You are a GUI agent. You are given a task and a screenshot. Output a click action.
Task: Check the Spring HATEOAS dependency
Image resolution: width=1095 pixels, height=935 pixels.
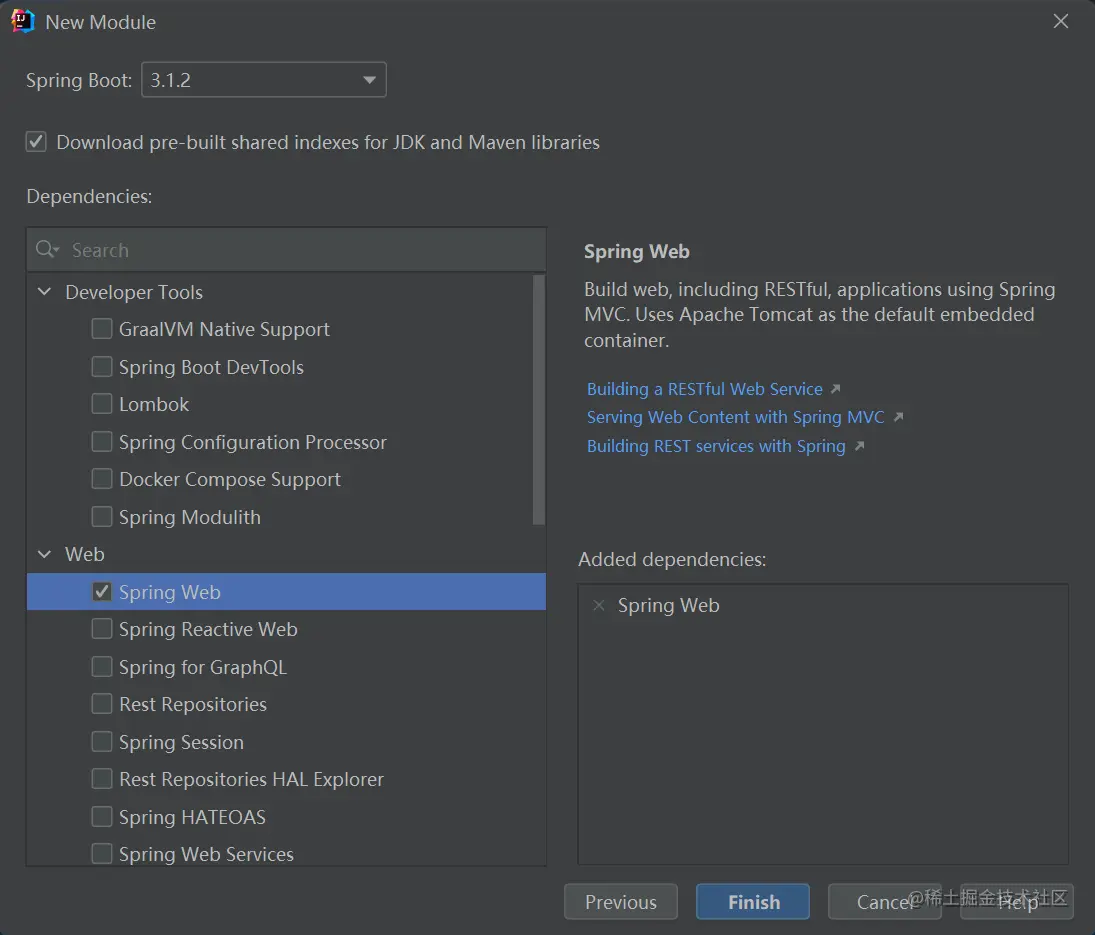[x=102, y=816]
